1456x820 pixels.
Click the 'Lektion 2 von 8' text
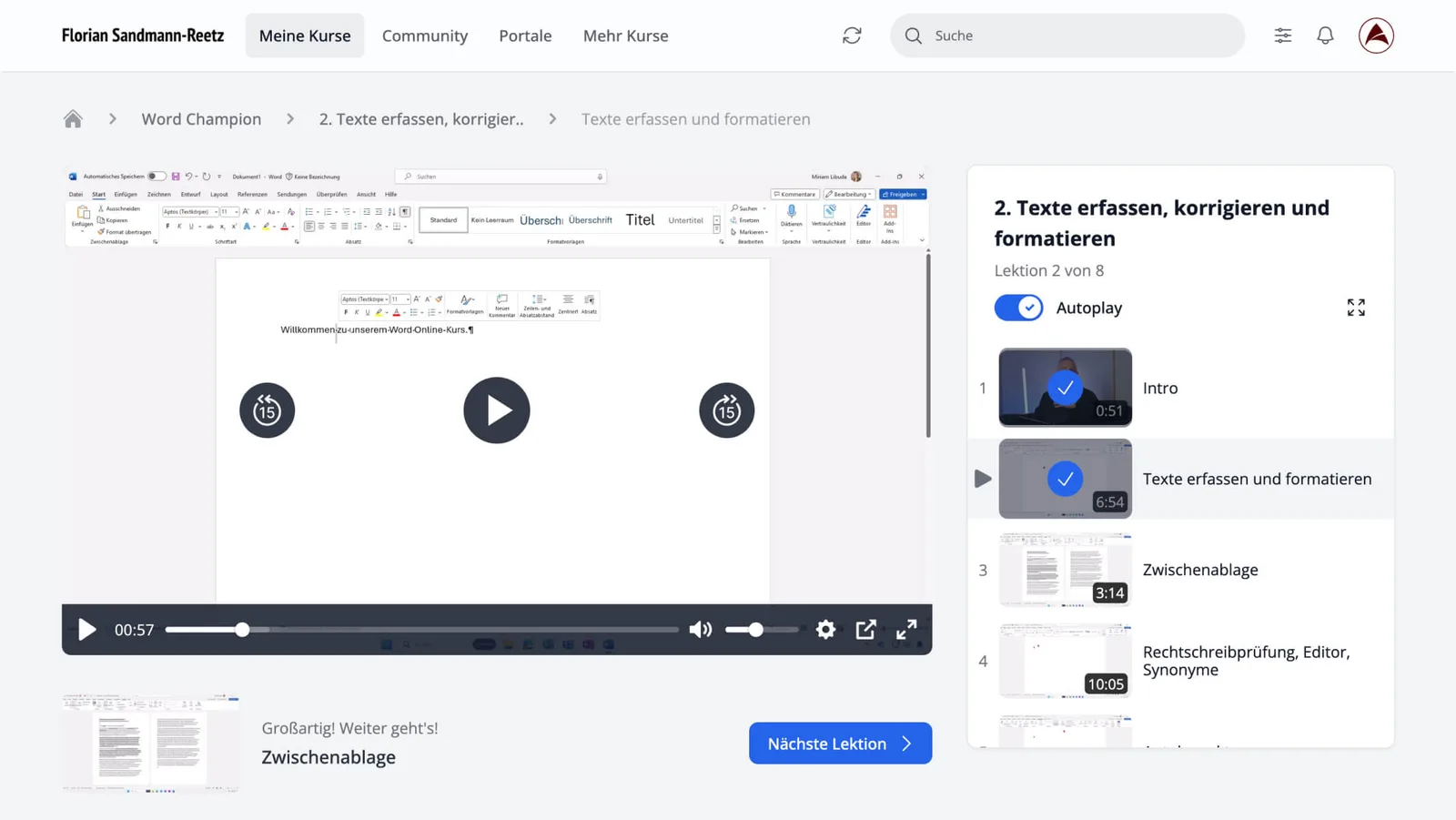[x=1049, y=270]
